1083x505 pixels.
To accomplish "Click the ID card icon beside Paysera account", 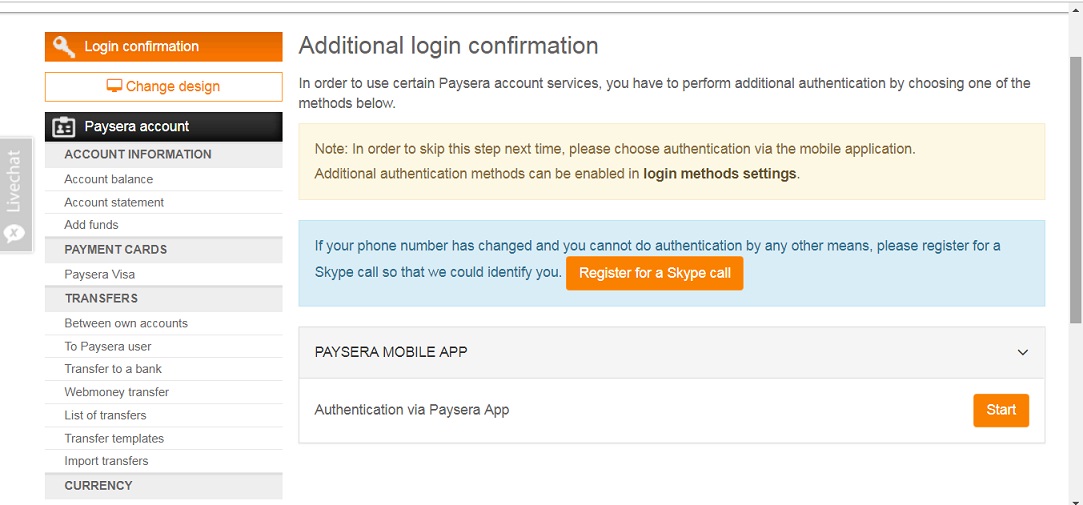I will click(64, 127).
